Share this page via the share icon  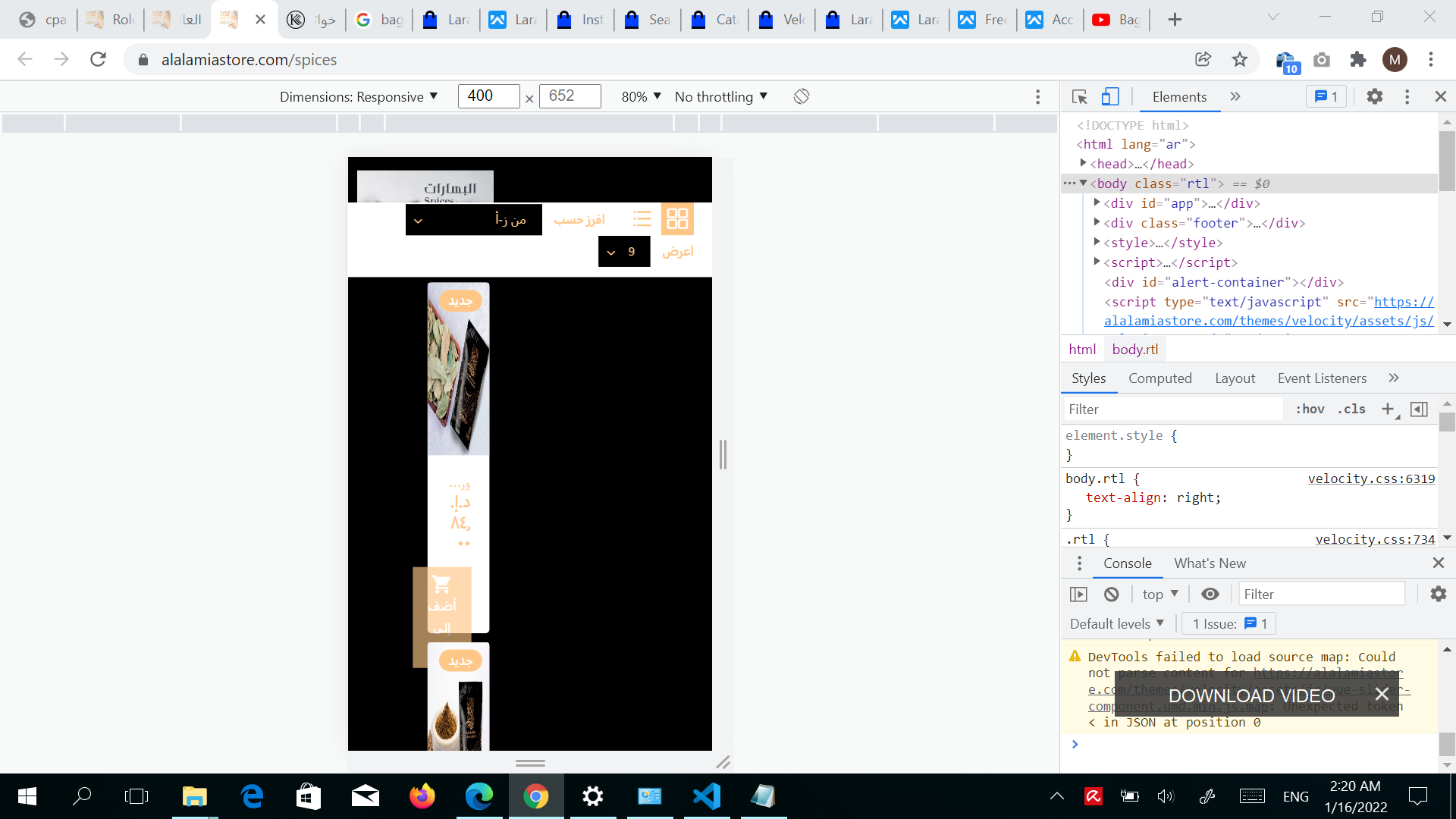pyautogui.click(x=1203, y=59)
